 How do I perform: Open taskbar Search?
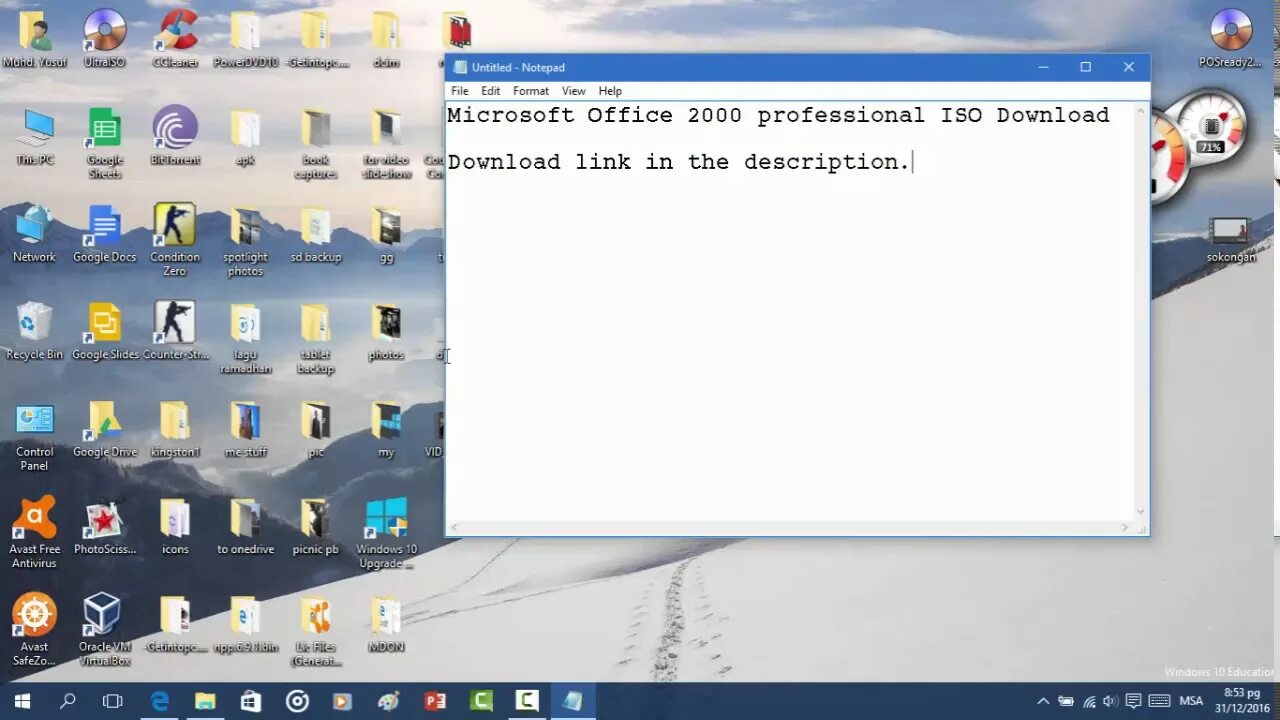click(x=68, y=701)
